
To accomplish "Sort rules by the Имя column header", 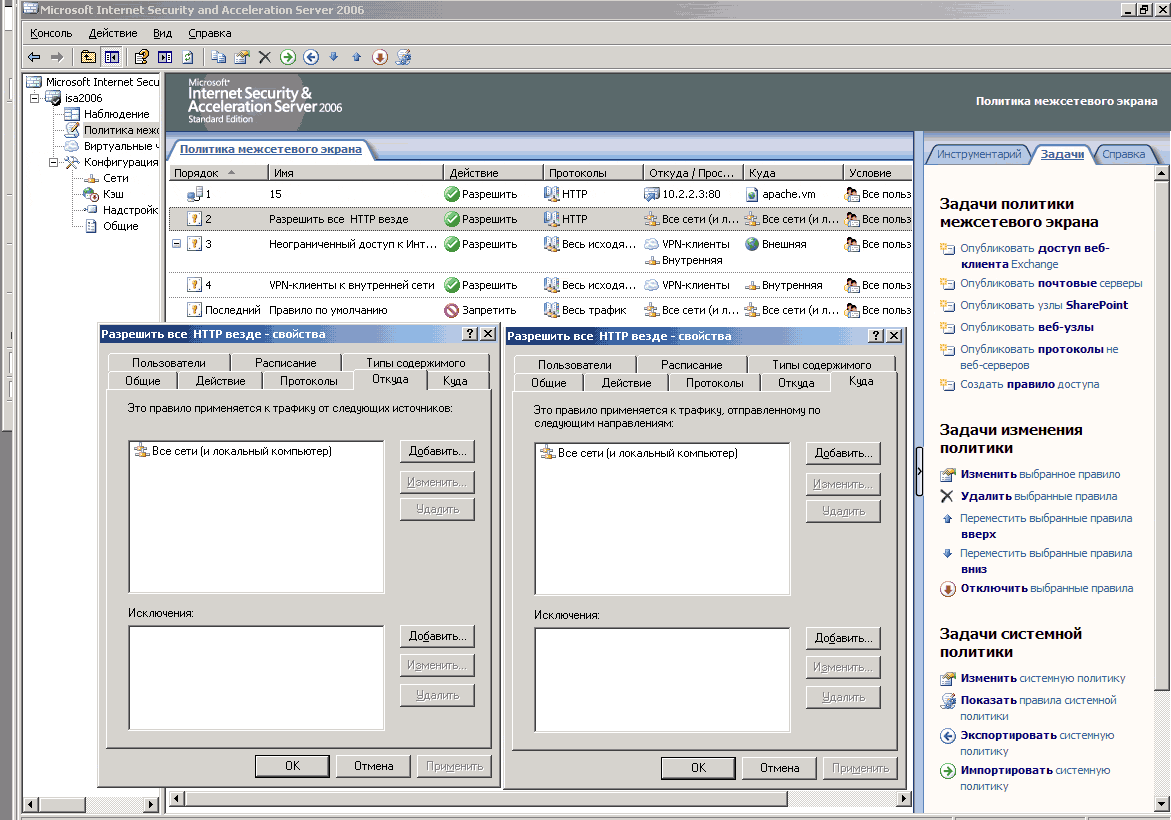I will pyautogui.click(x=284, y=173).
